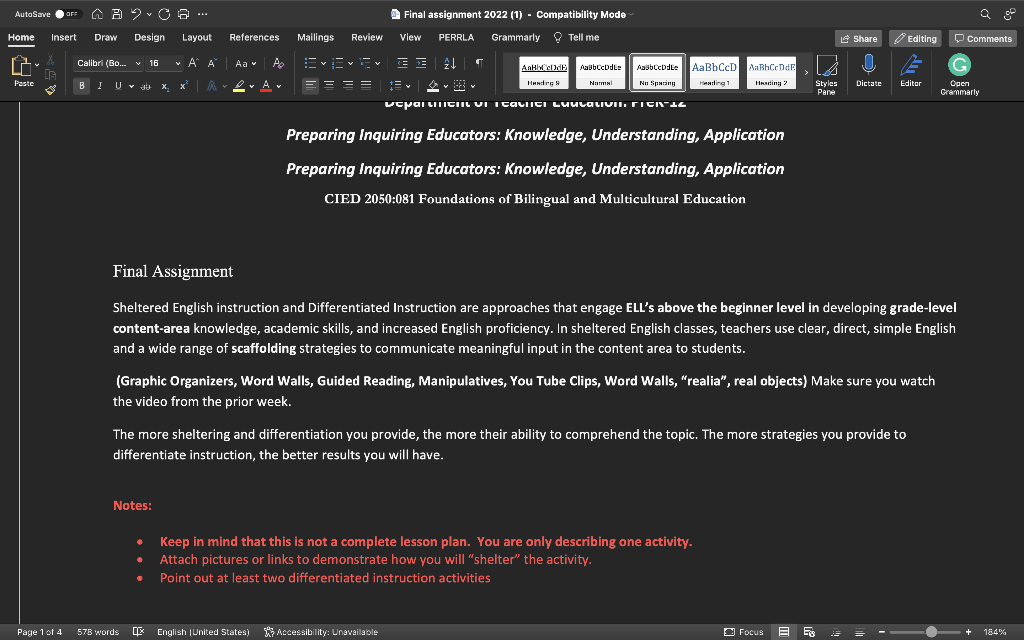Open the highlight color dropdown arrow
The width and height of the screenshot is (1024, 640).
click(250, 85)
